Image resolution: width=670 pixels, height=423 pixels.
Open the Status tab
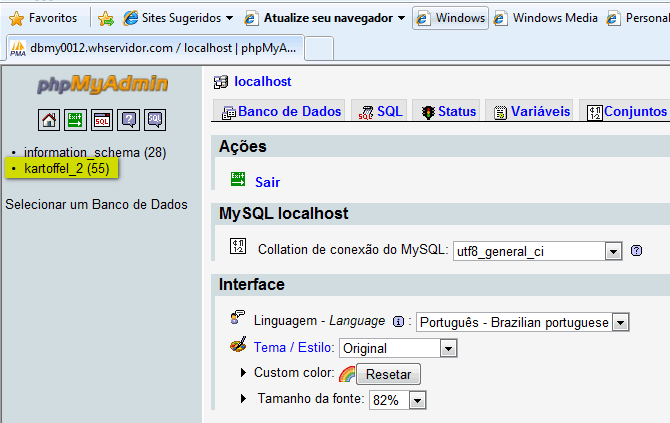pyautogui.click(x=448, y=112)
